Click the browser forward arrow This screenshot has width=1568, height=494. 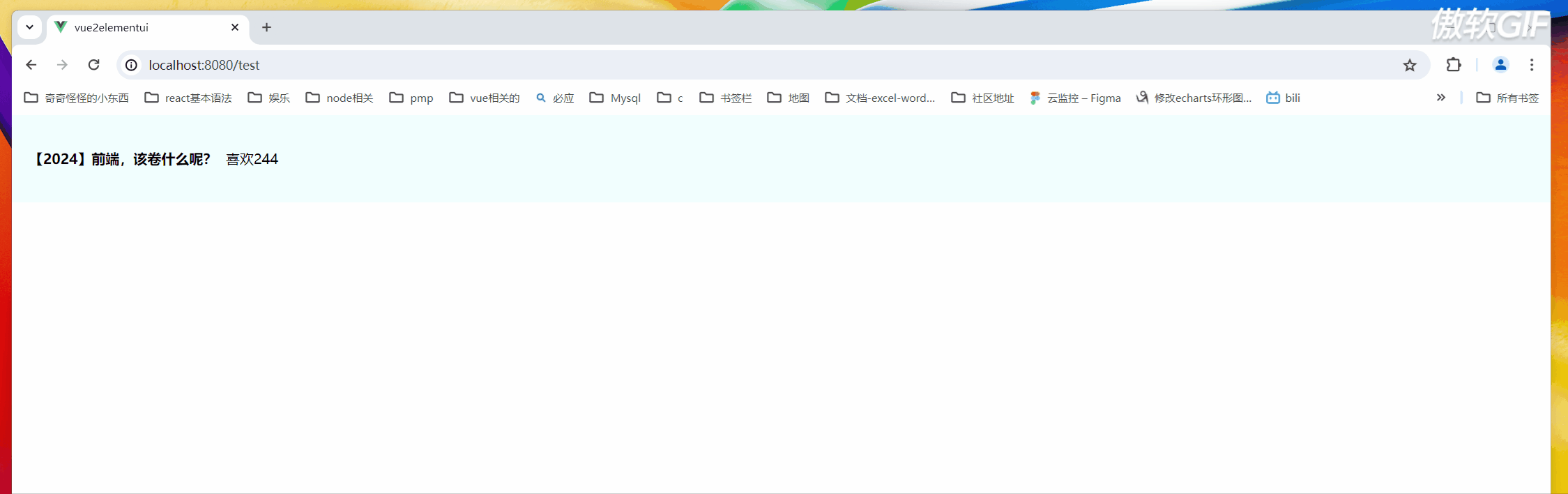click(62, 65)
